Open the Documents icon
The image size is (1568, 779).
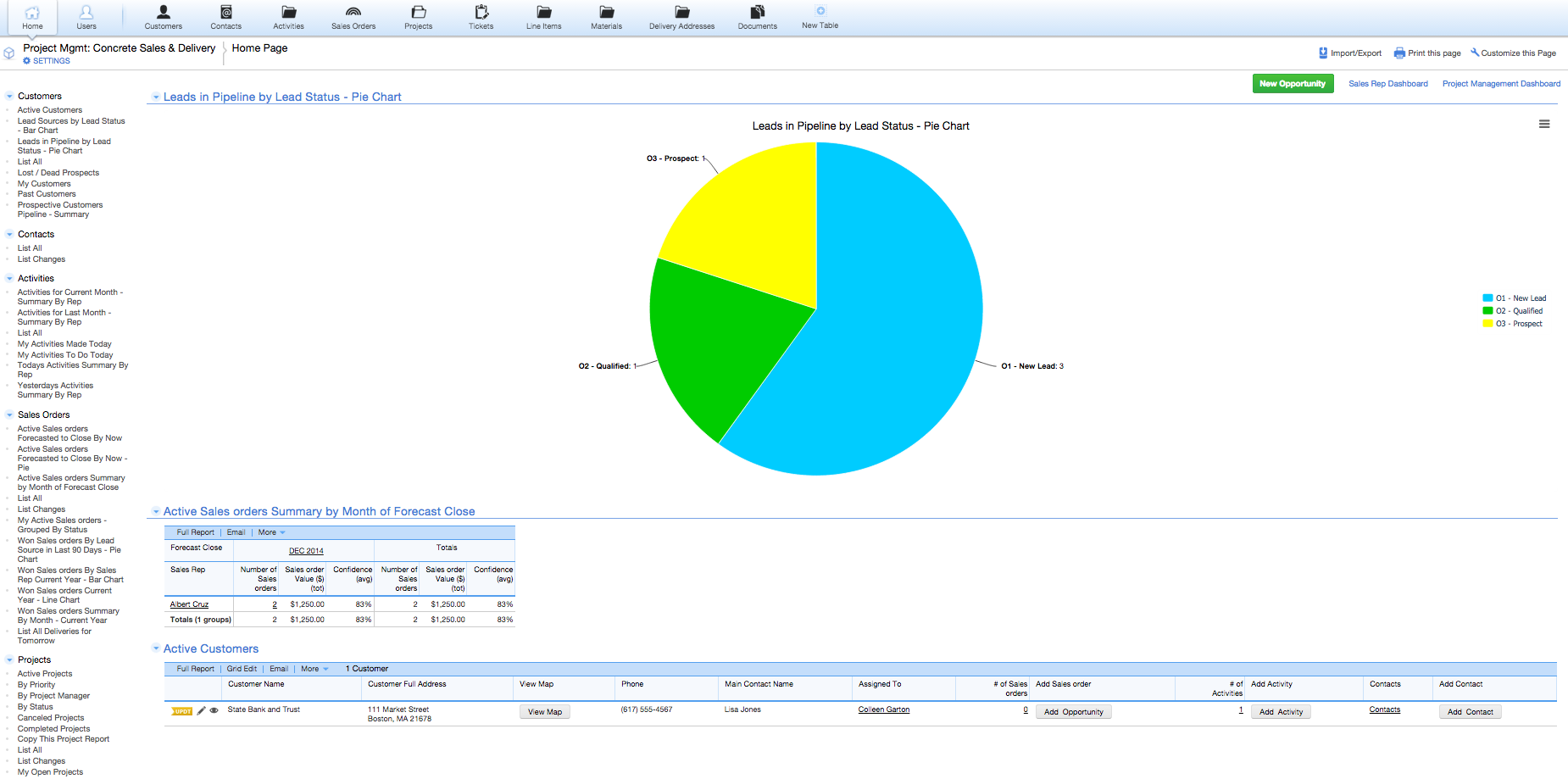(x=758, y=12)
